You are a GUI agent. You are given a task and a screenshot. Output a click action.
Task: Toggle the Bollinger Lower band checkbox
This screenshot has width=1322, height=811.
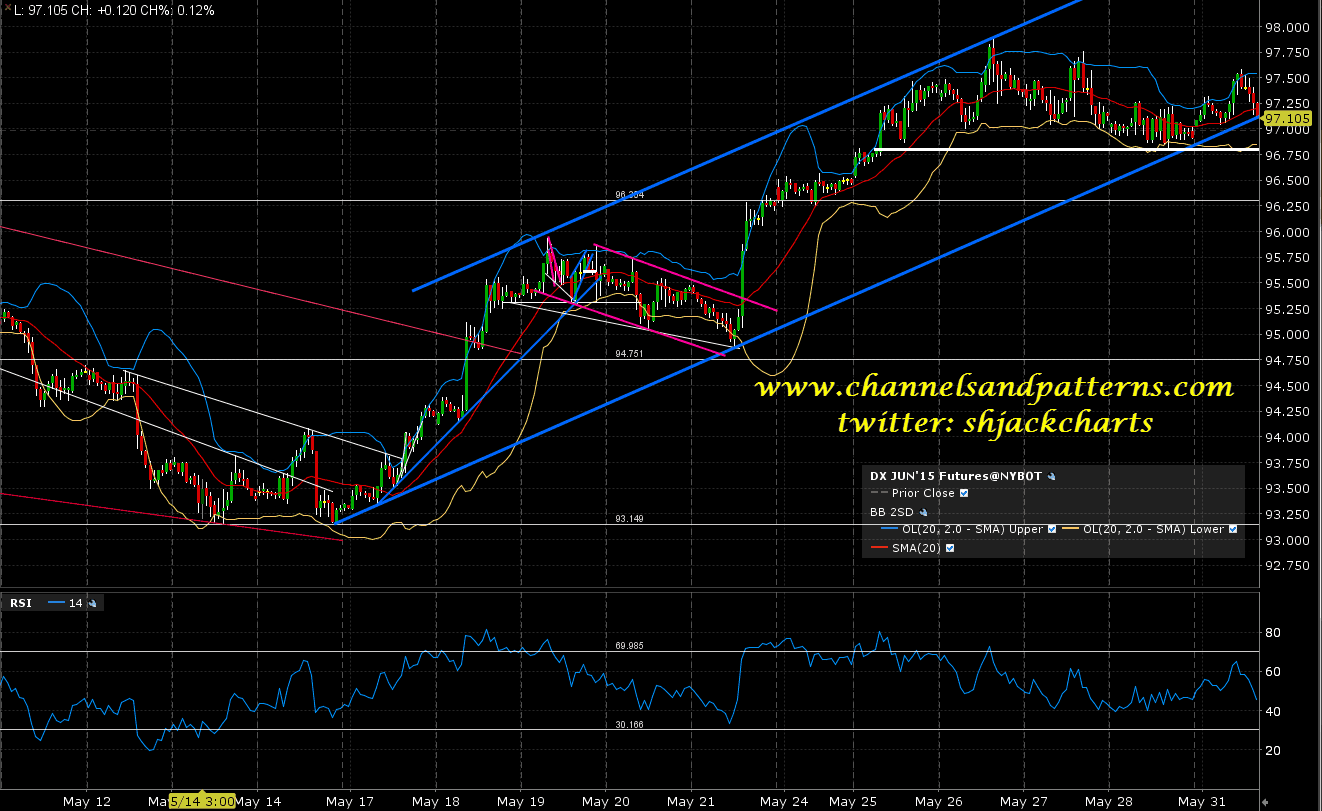click(x=1233, y=529)
